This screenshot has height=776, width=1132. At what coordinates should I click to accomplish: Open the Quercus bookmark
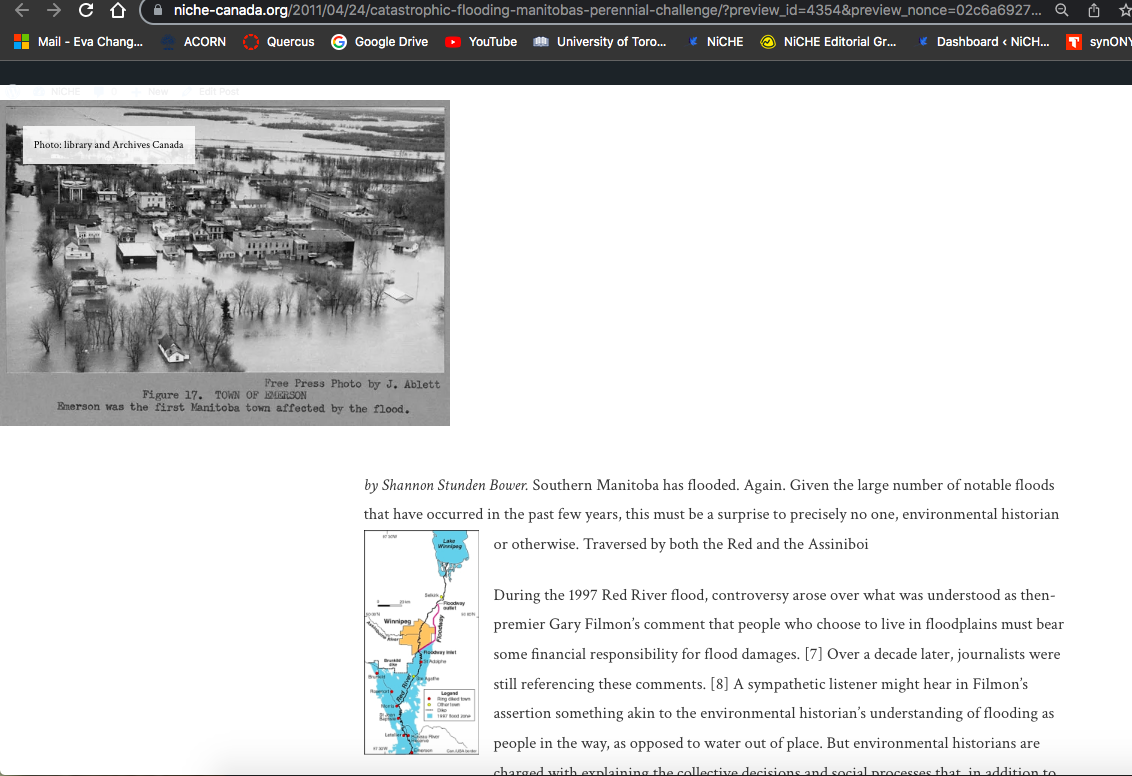[279, 42]
